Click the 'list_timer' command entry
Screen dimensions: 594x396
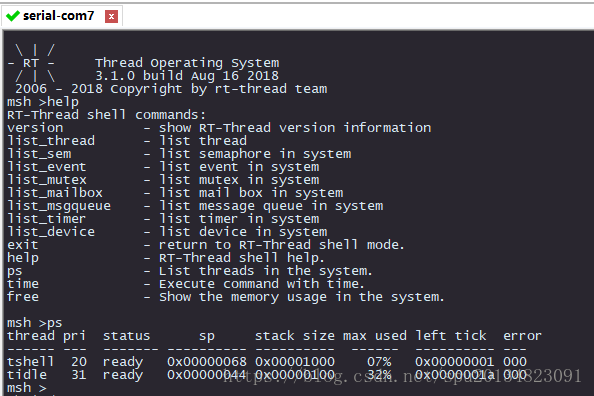coord(47,219)
